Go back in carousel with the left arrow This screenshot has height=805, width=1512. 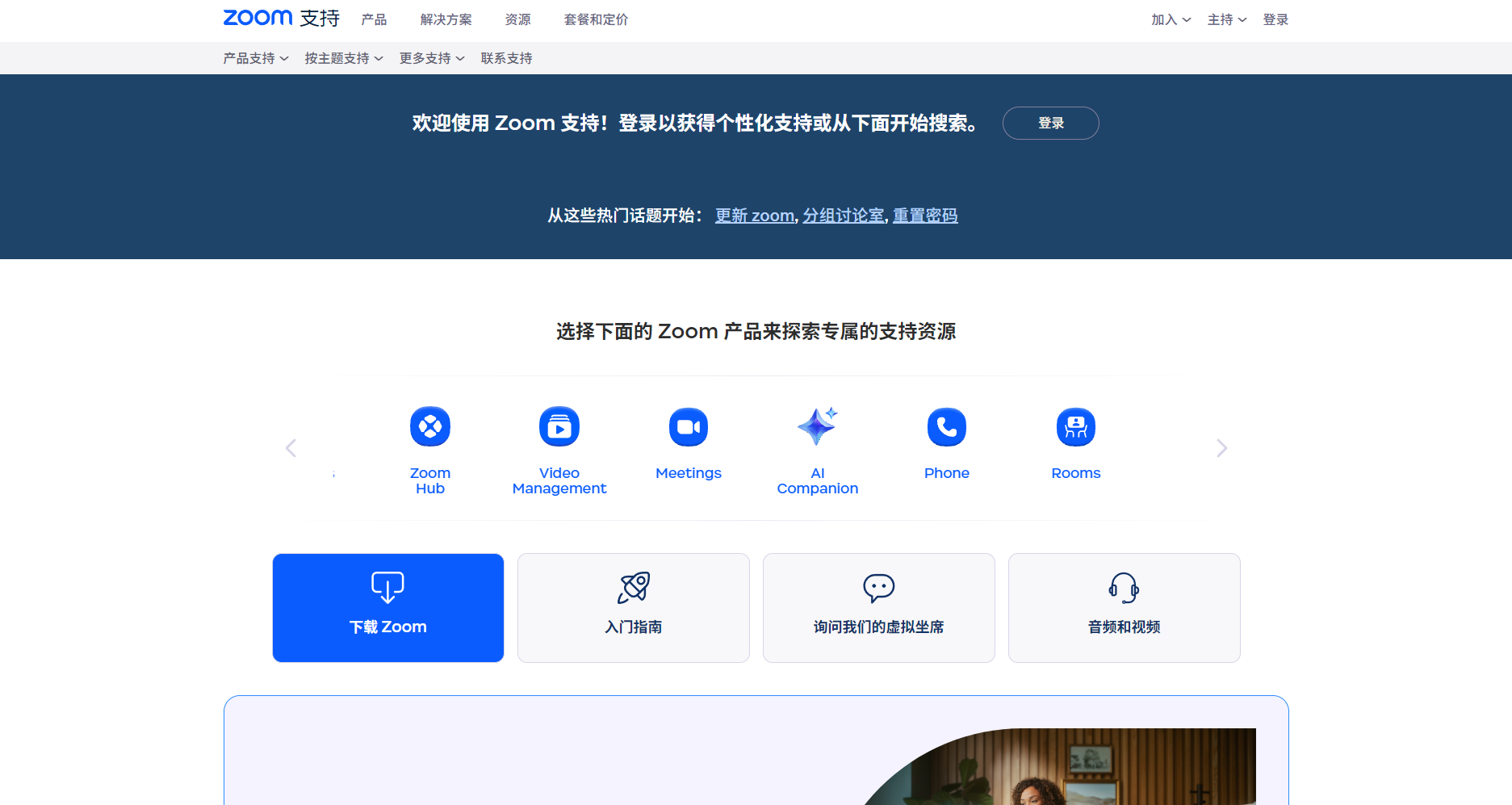(291, 448)
